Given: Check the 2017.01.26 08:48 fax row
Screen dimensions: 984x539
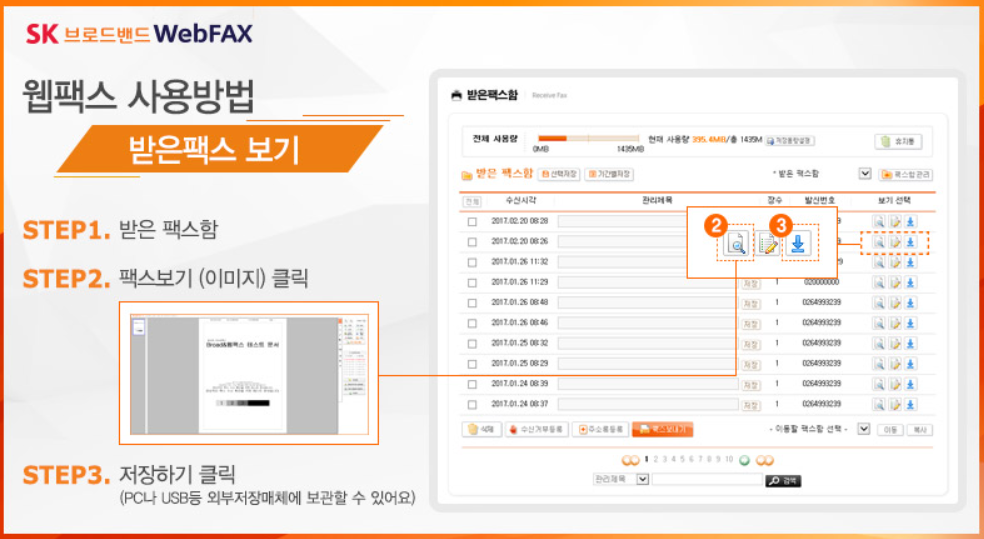Looking at the screenshot, I should tap(472, 303).
